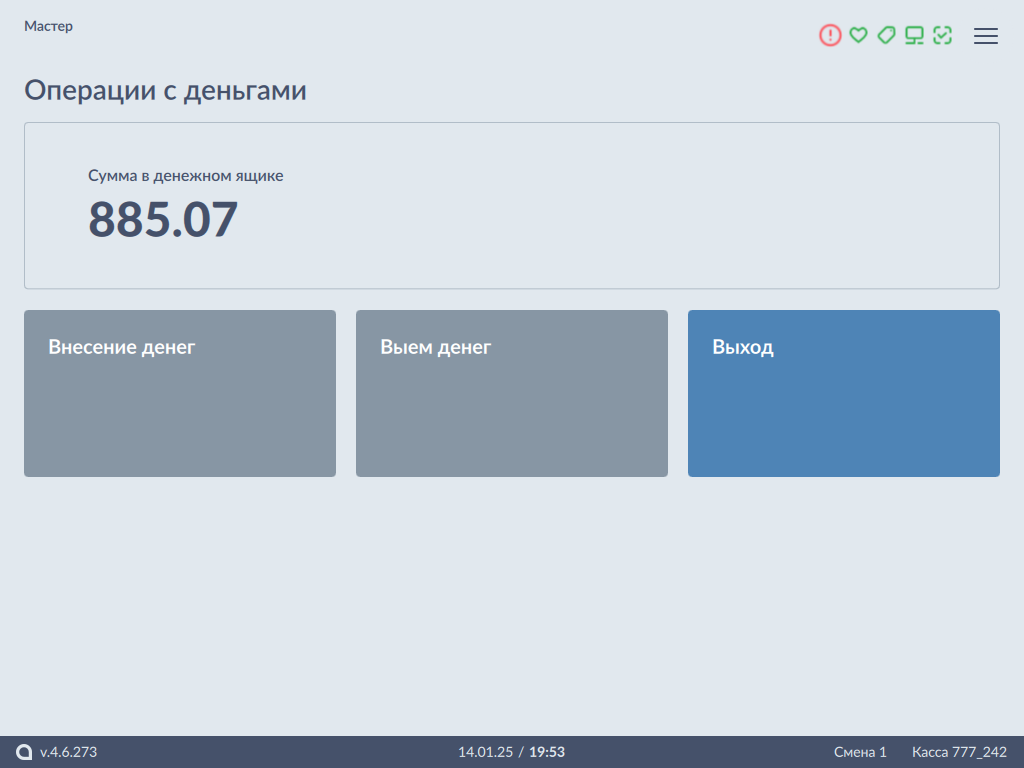This screenshot has height=768, width=1024.
Task: Click the green price tag icon
Action: [886, 36]
